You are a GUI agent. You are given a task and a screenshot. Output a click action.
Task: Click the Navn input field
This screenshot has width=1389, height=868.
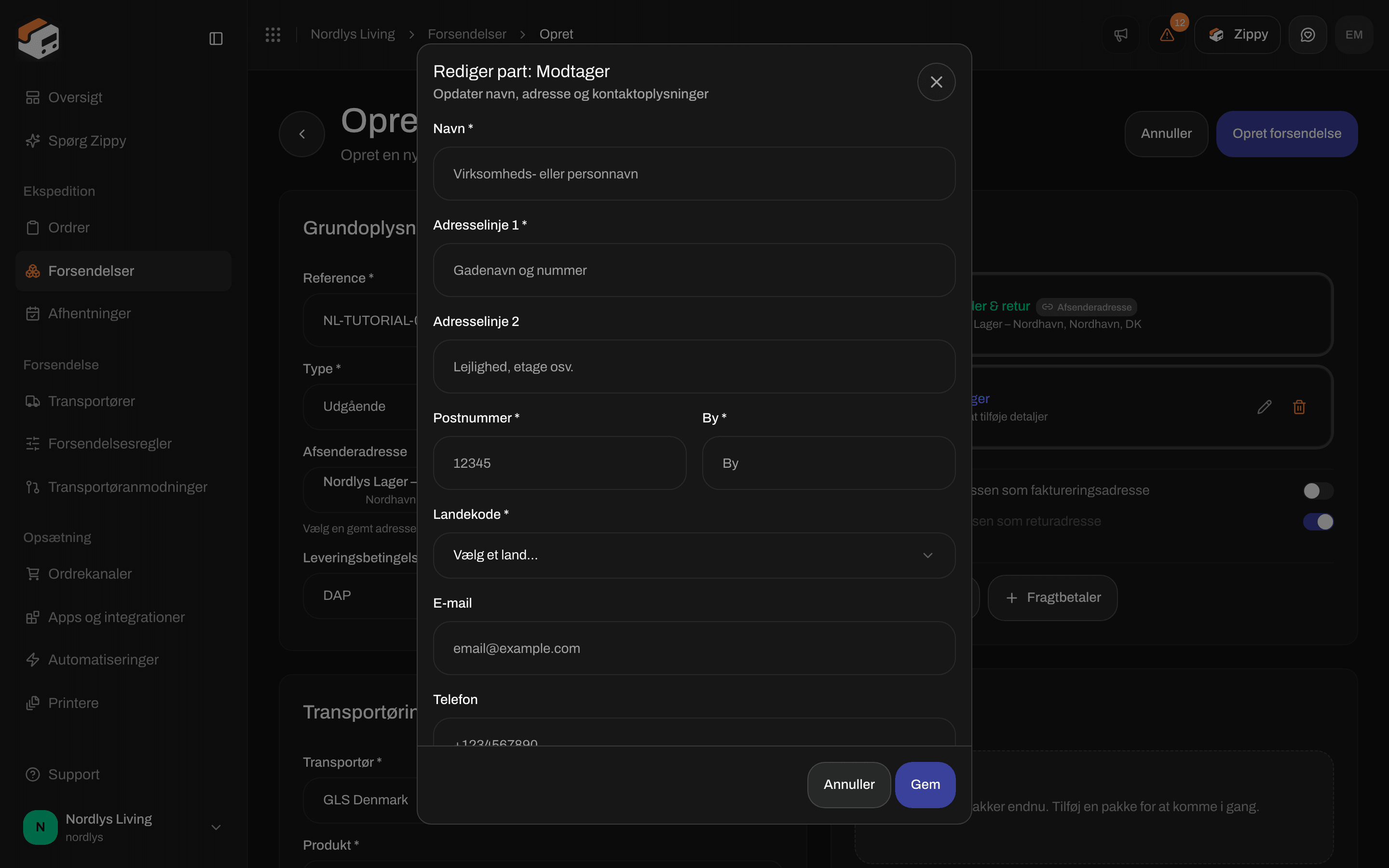pyautogui.click(x=694, y=174)
